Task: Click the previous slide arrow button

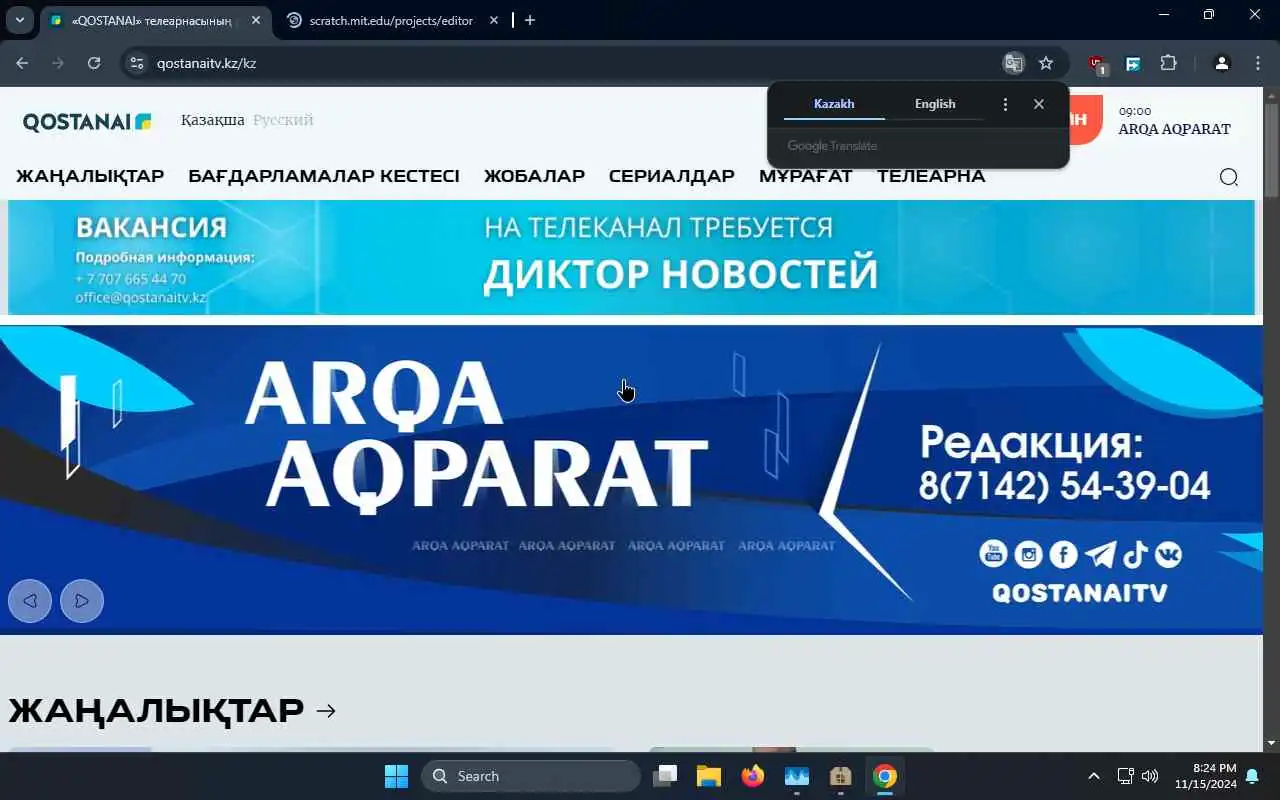Action: 30,601
